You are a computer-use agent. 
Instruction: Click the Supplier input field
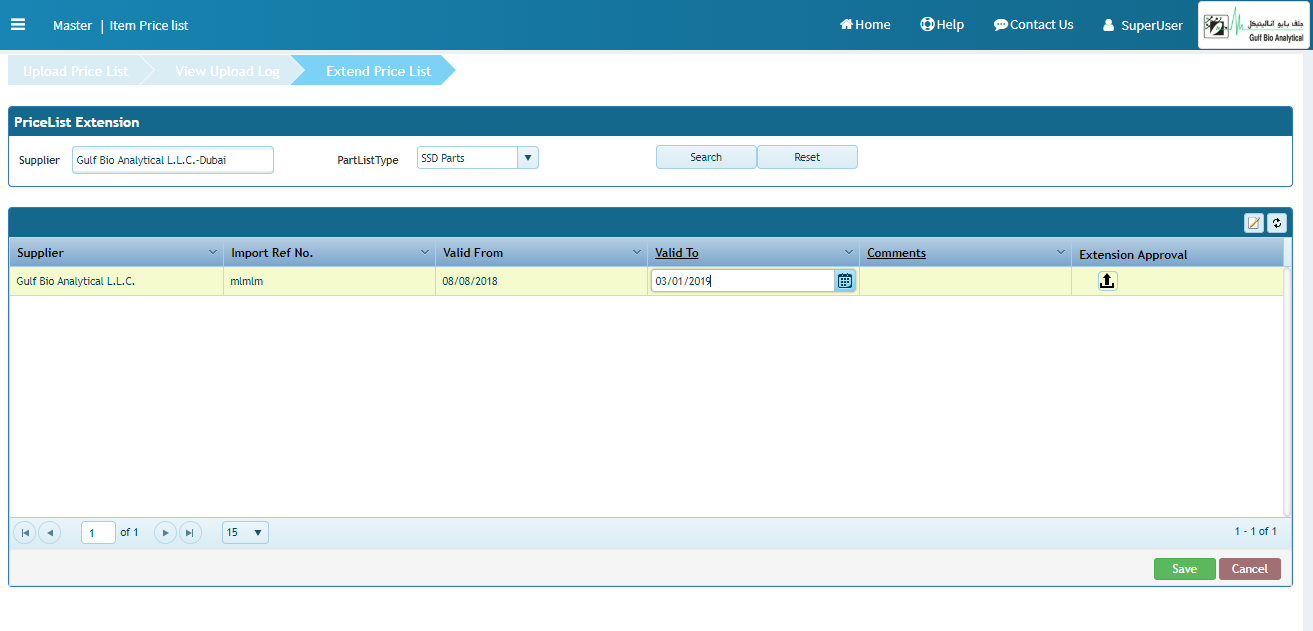click(173, 160)
